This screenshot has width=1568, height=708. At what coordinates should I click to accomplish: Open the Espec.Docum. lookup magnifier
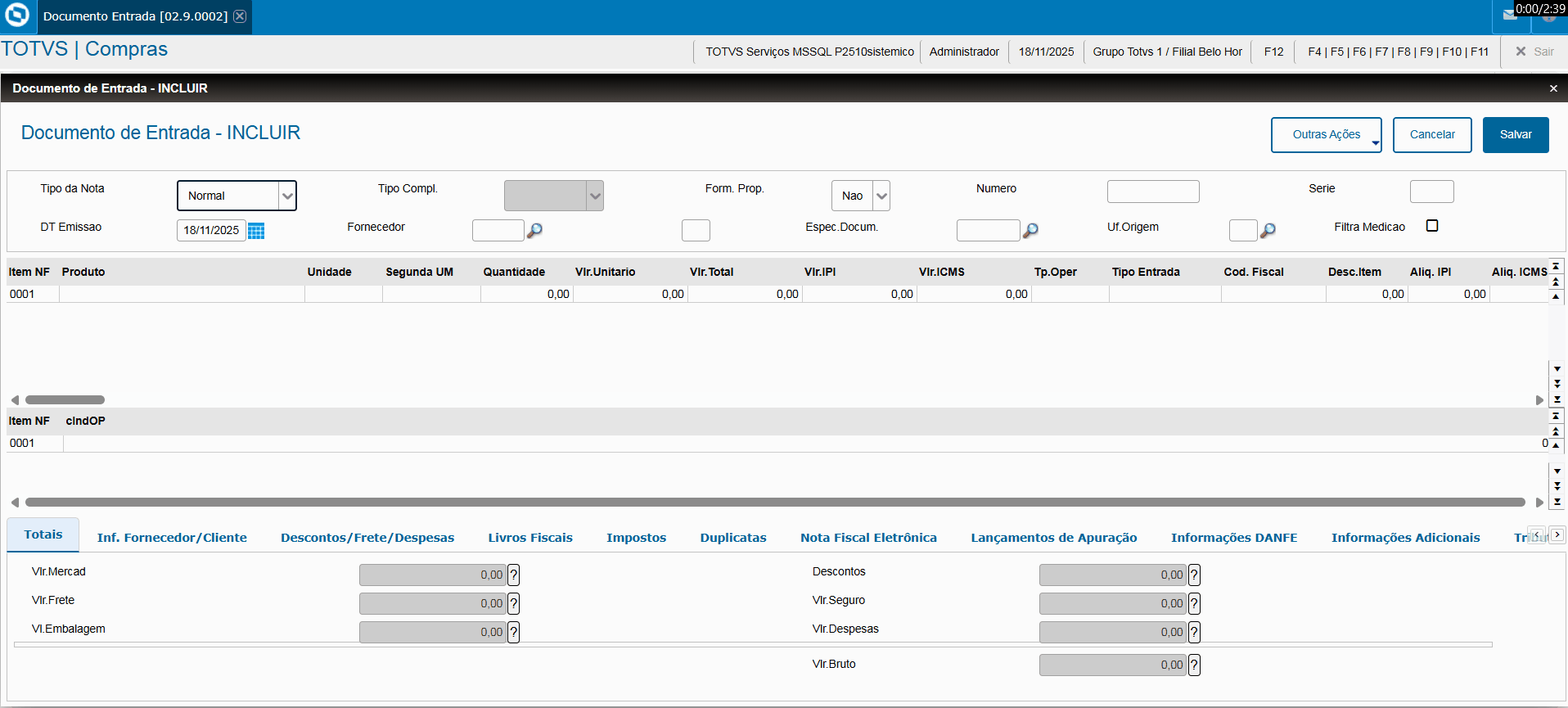1030,231
